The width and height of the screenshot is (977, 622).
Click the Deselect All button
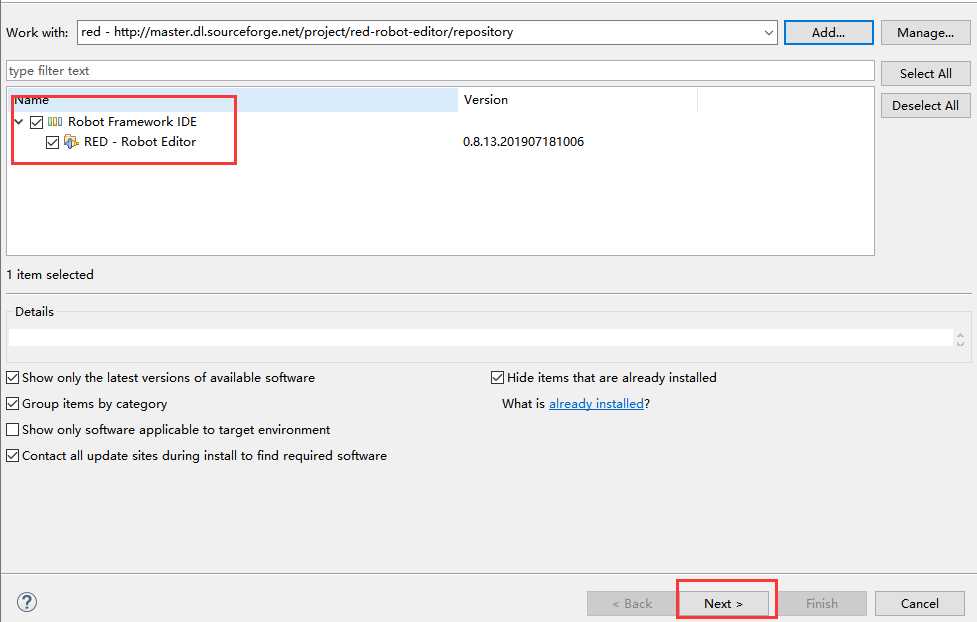(925, 105)
